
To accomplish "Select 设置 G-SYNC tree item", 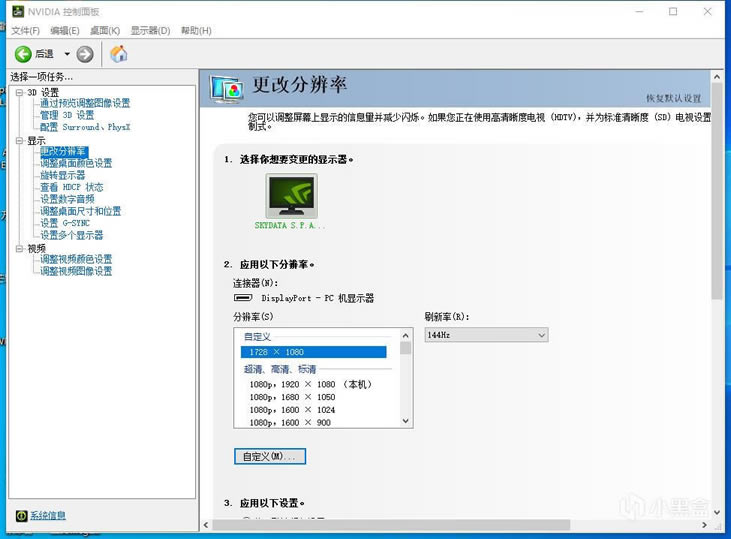I will click(x=65, y=223).
